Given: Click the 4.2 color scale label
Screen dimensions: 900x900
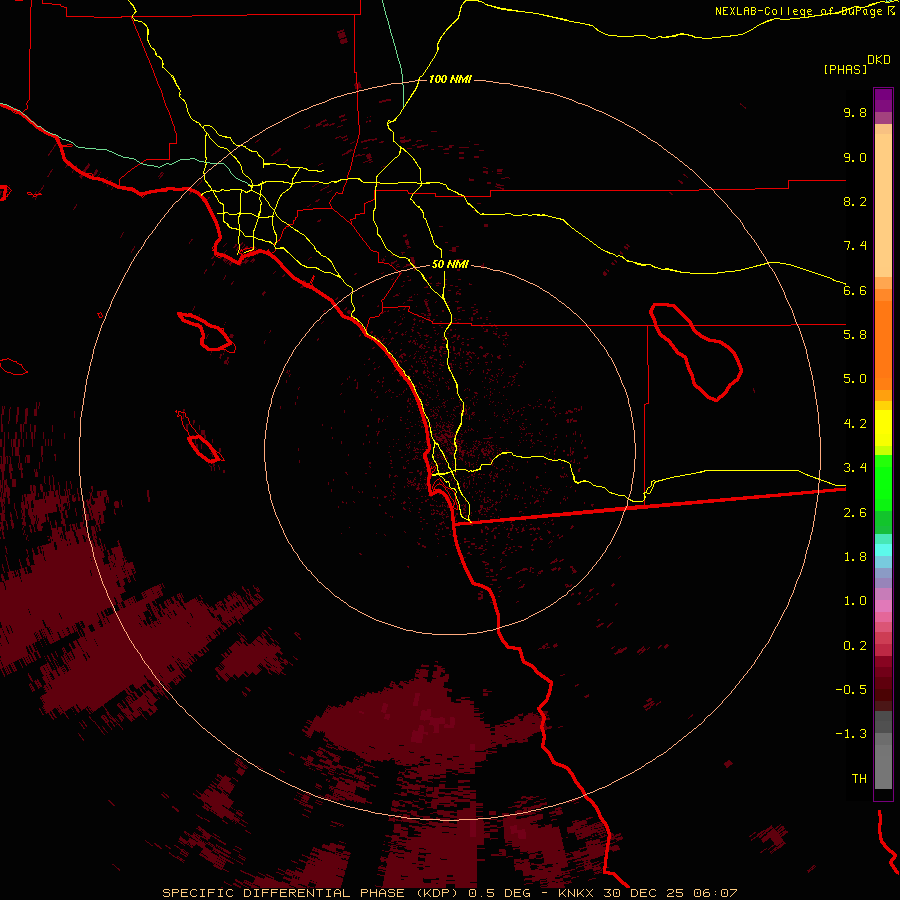Looking at the screenshot, I should point(855,424).
